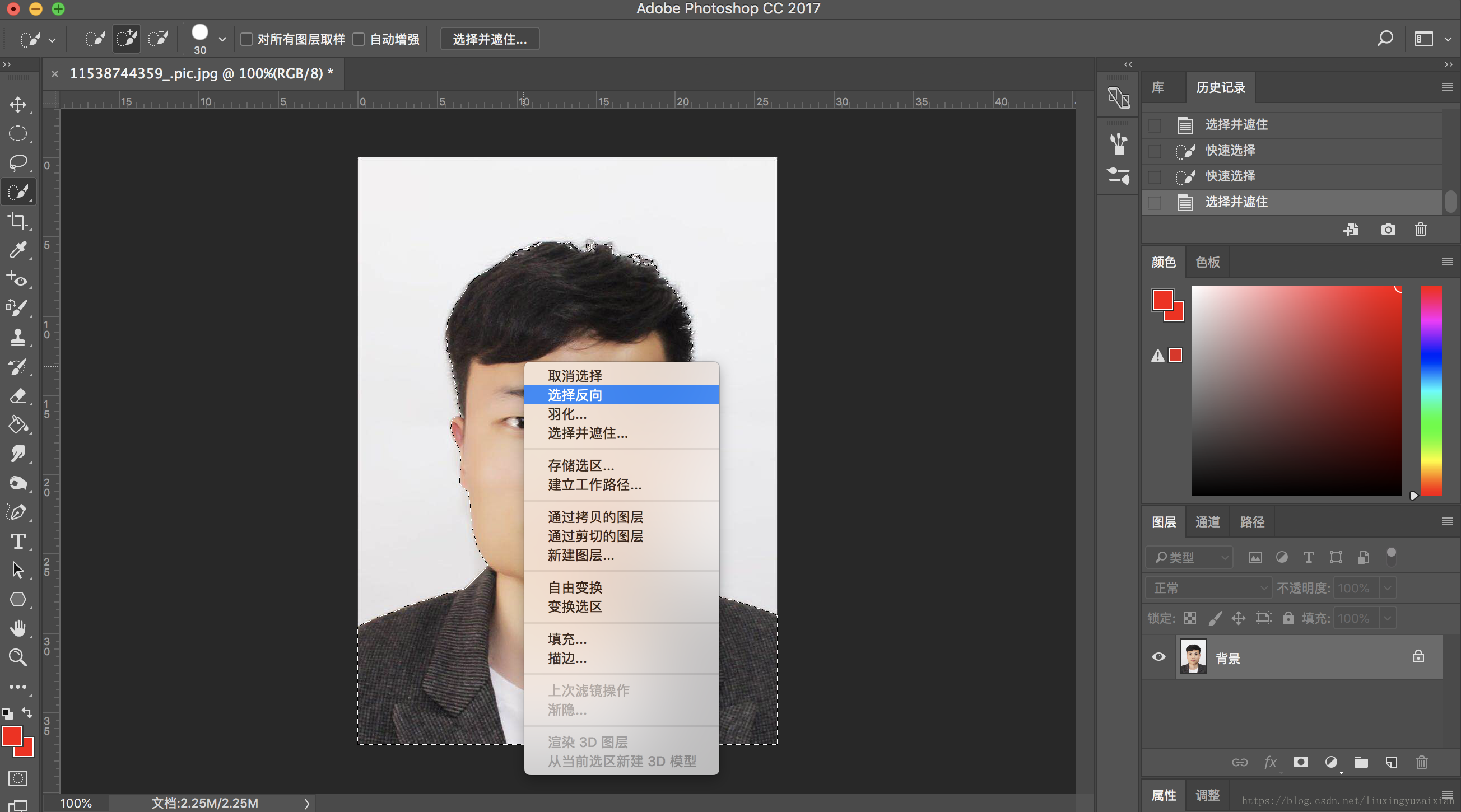Enable Auto-Enhance checkbox (自动增强)
Image resolution: width=1461 pixels, height=812 pixels.
[359, 39]
